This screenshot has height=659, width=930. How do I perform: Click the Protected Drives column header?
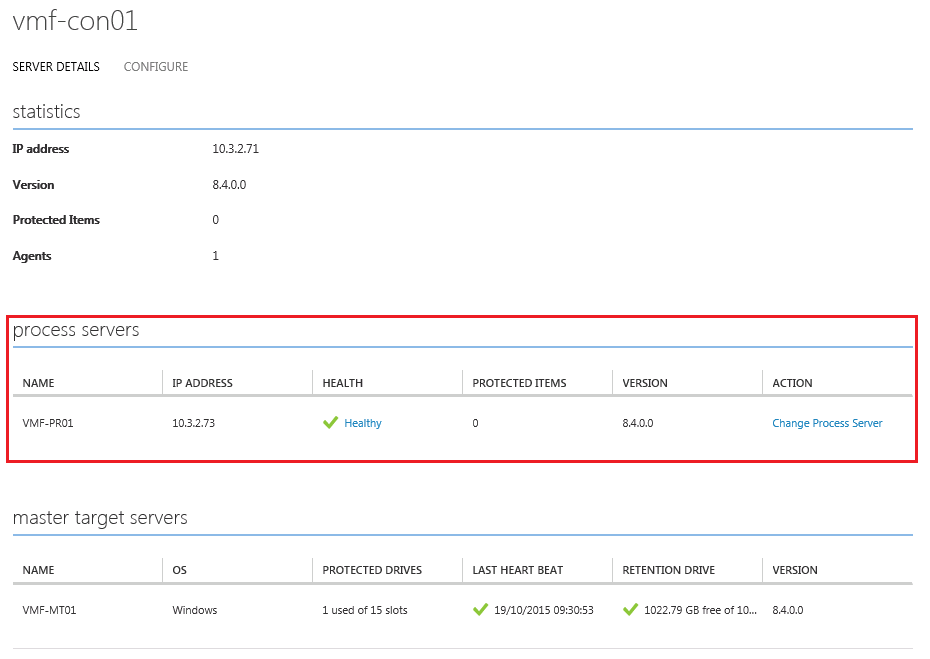point(372,570)
